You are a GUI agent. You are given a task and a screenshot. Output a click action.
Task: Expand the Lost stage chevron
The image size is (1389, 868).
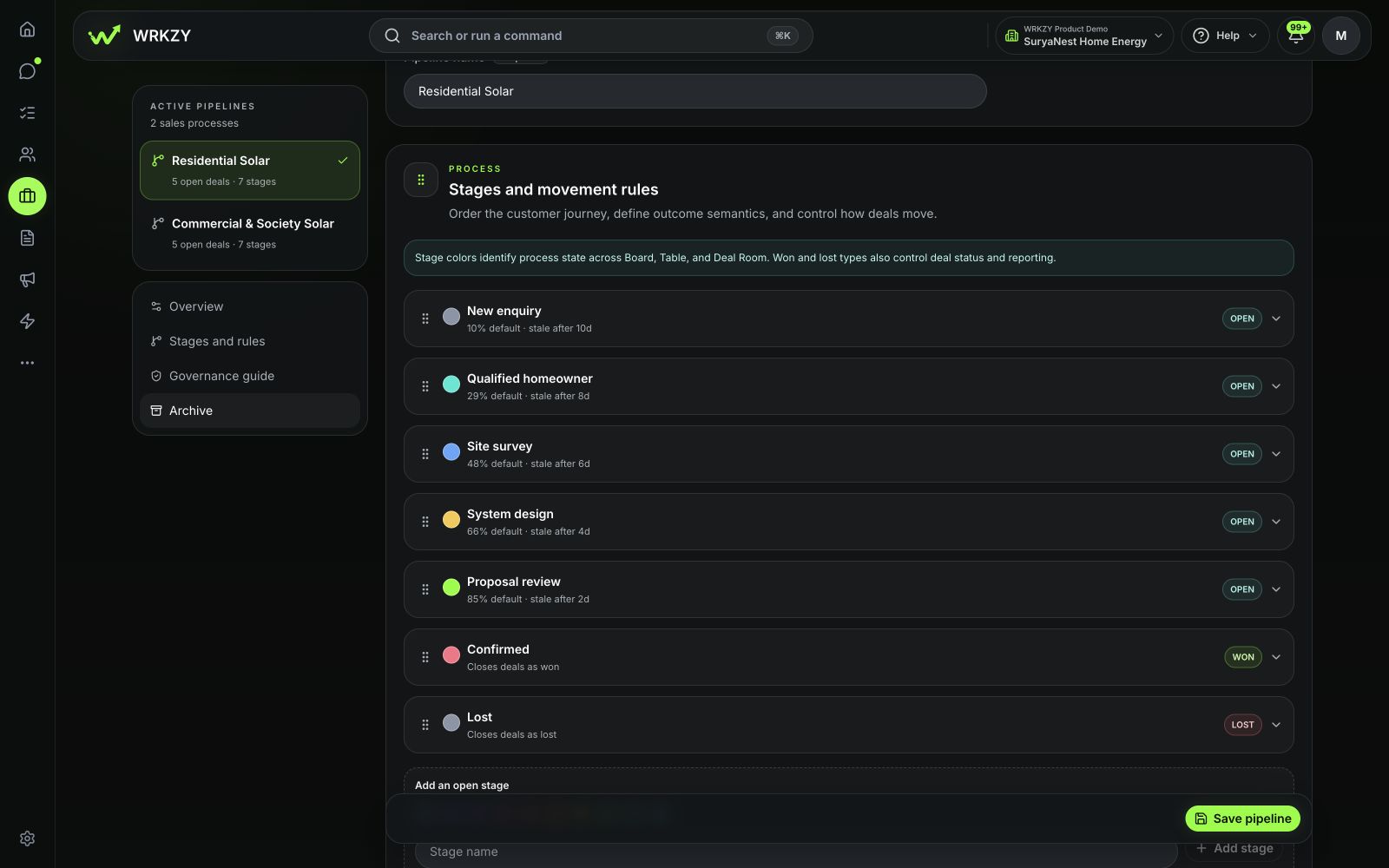pos(1276,725)
